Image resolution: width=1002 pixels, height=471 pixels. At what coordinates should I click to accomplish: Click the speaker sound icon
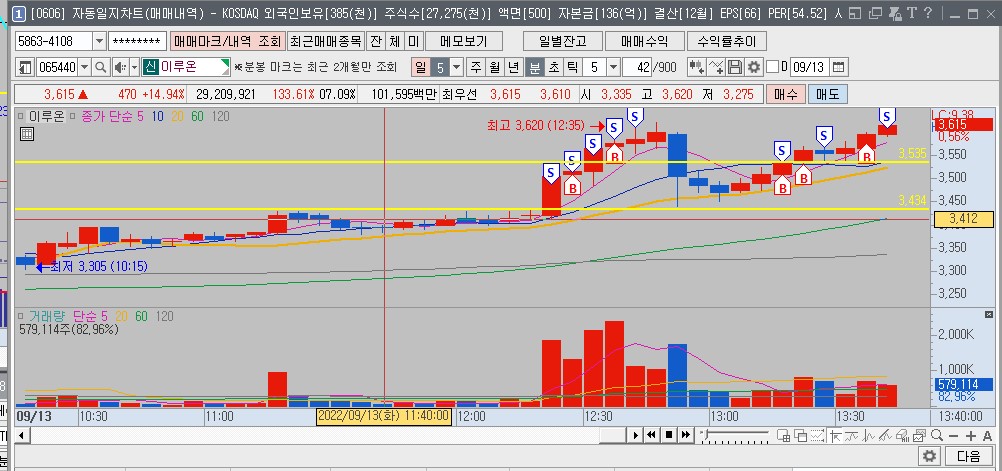[x=119, y=67]
